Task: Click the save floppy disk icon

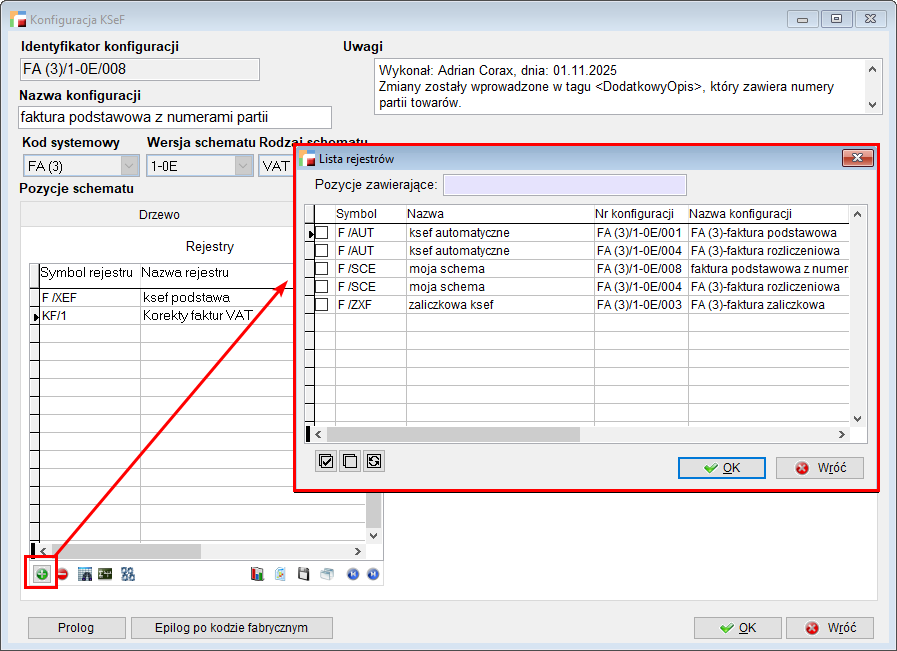Action: pos(304,574)
